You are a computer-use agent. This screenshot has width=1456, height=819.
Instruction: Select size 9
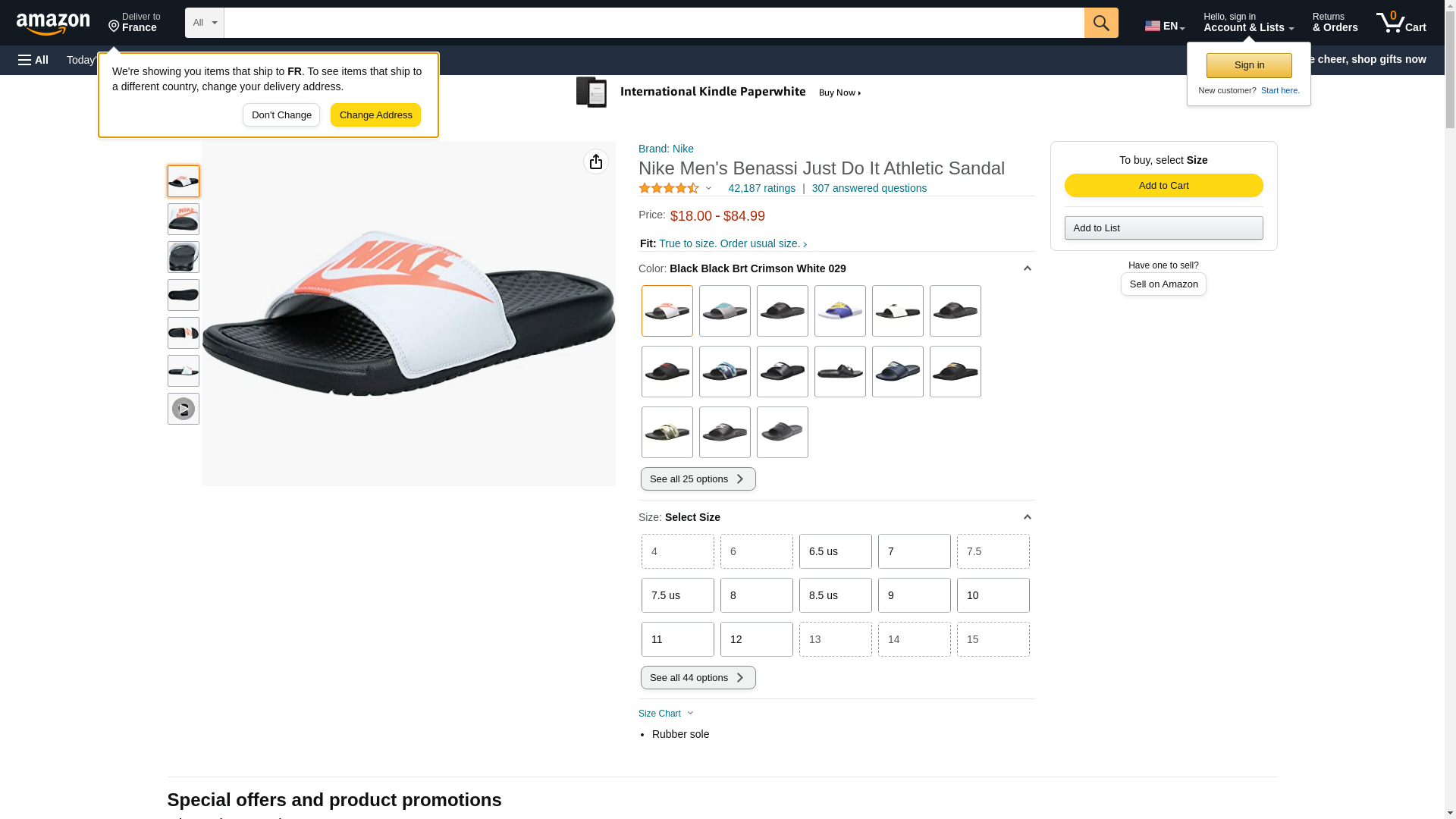click(914, 595)
